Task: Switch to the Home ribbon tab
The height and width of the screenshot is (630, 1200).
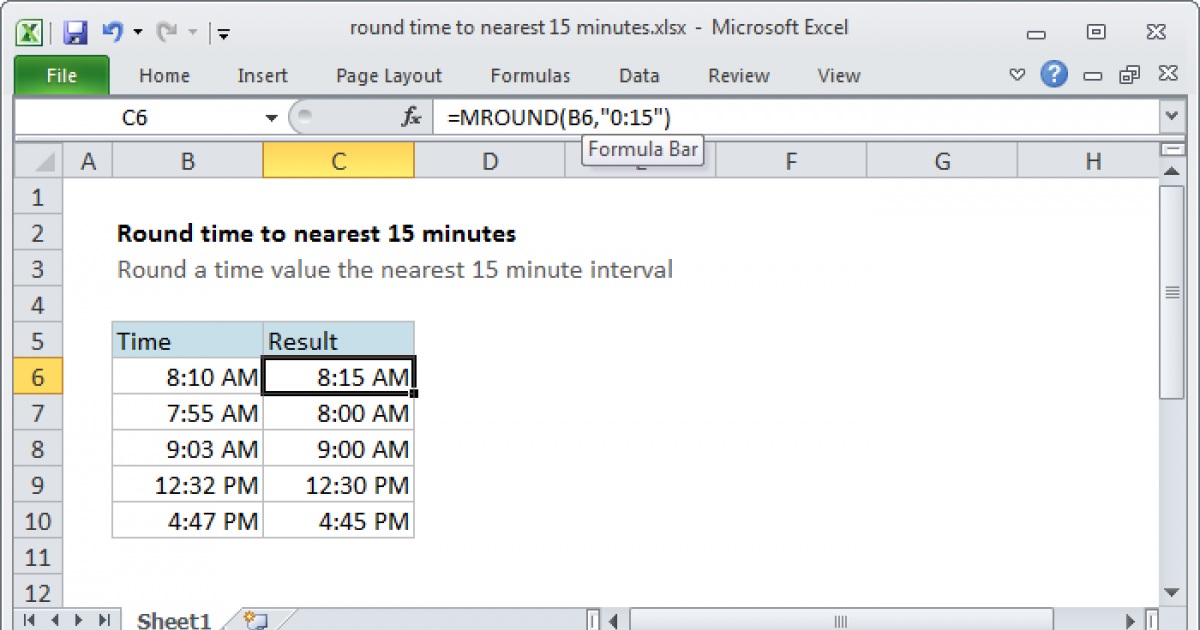Action: point(164,76)
